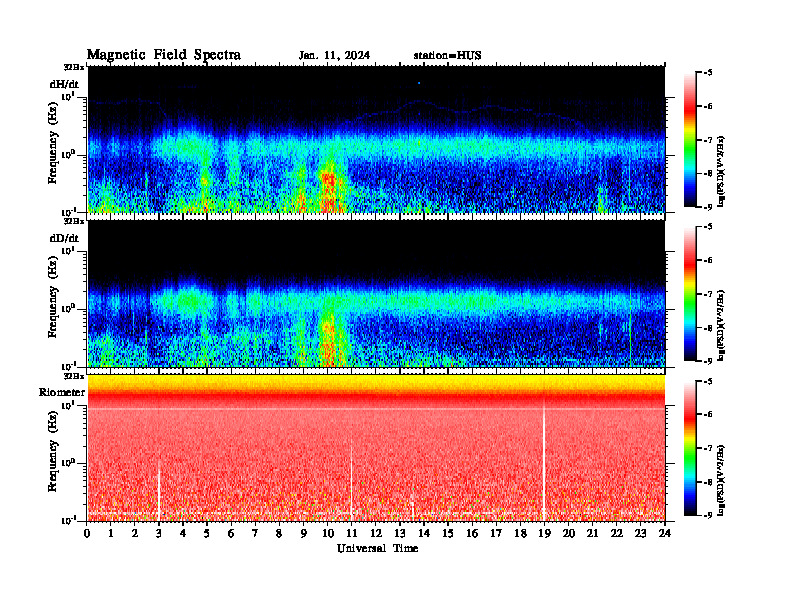This screenshot has width=792, height=612.
Task: Click the "station=HUS" label
Action: click(447, 56)
